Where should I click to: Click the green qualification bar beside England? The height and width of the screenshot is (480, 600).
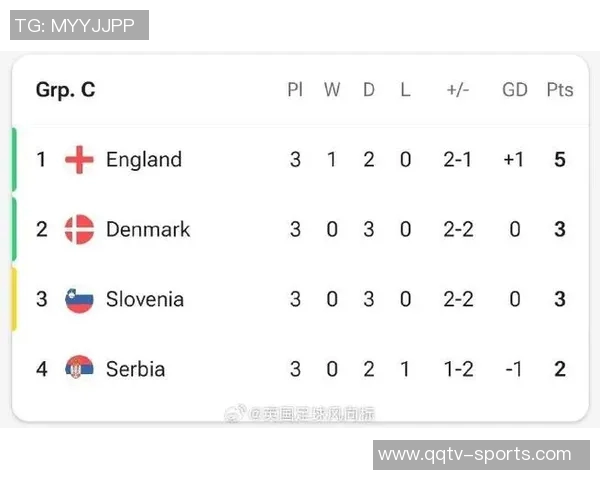[x=14, y=159]
